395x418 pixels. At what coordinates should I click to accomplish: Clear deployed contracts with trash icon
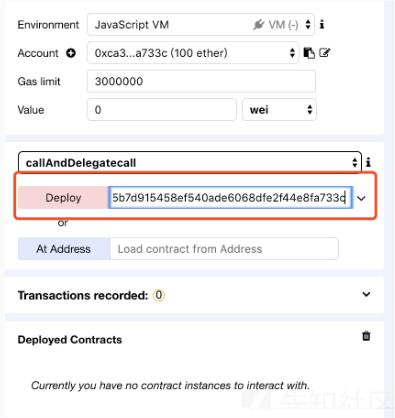pyautogui.click(x=366, y=336)
